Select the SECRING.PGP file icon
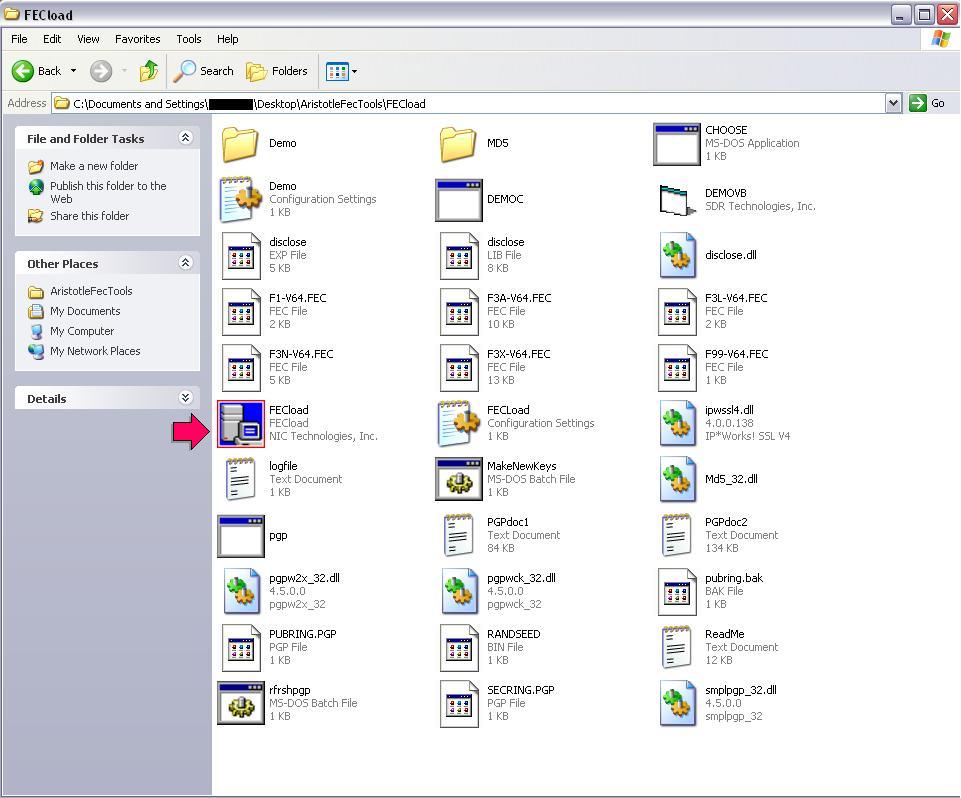961x798 pixels. [459, 704]
